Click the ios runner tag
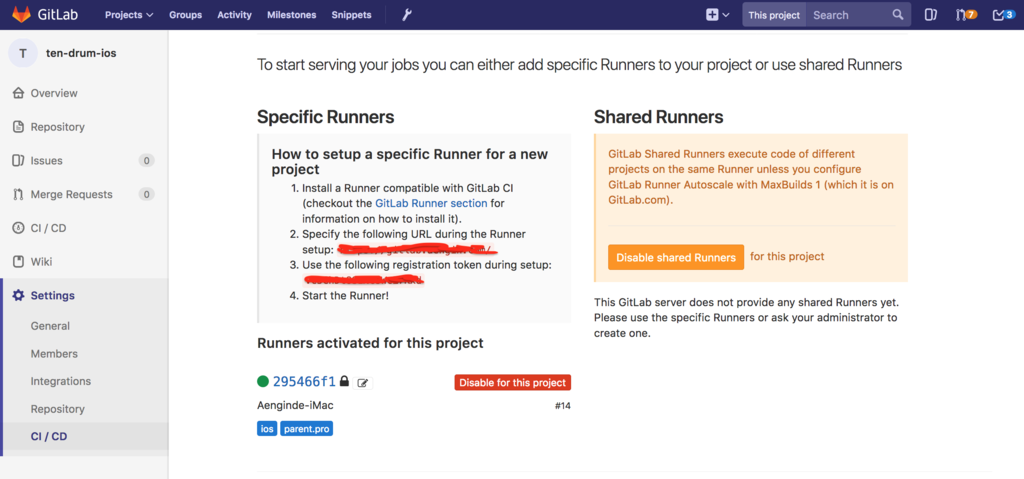The width and height of the screenshot is (1024, 479). point(267,429)
